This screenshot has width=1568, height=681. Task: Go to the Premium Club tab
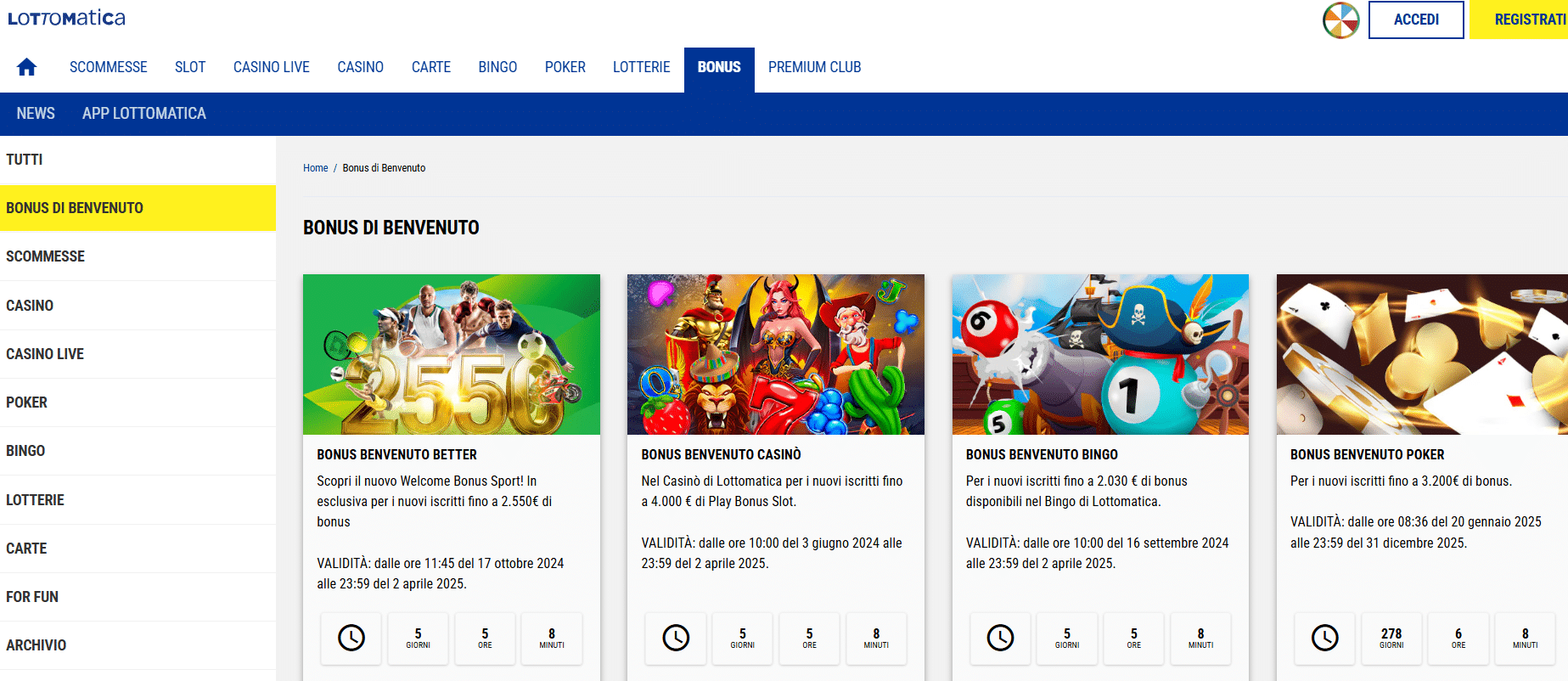pyautogui.click(x=814, y=67)
